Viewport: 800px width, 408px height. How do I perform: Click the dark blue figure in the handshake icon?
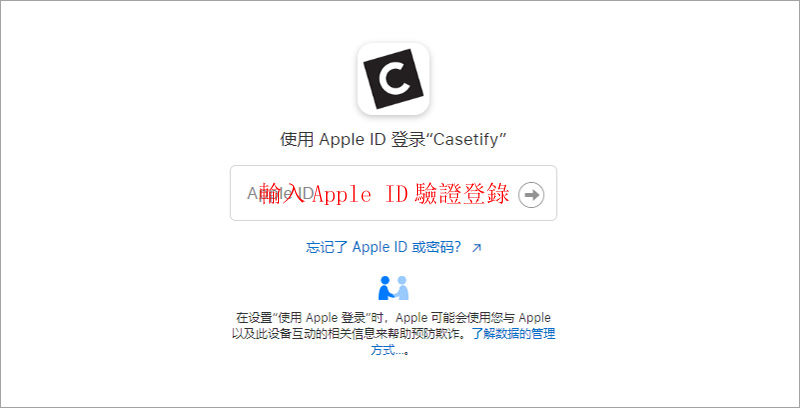point(386,288)
